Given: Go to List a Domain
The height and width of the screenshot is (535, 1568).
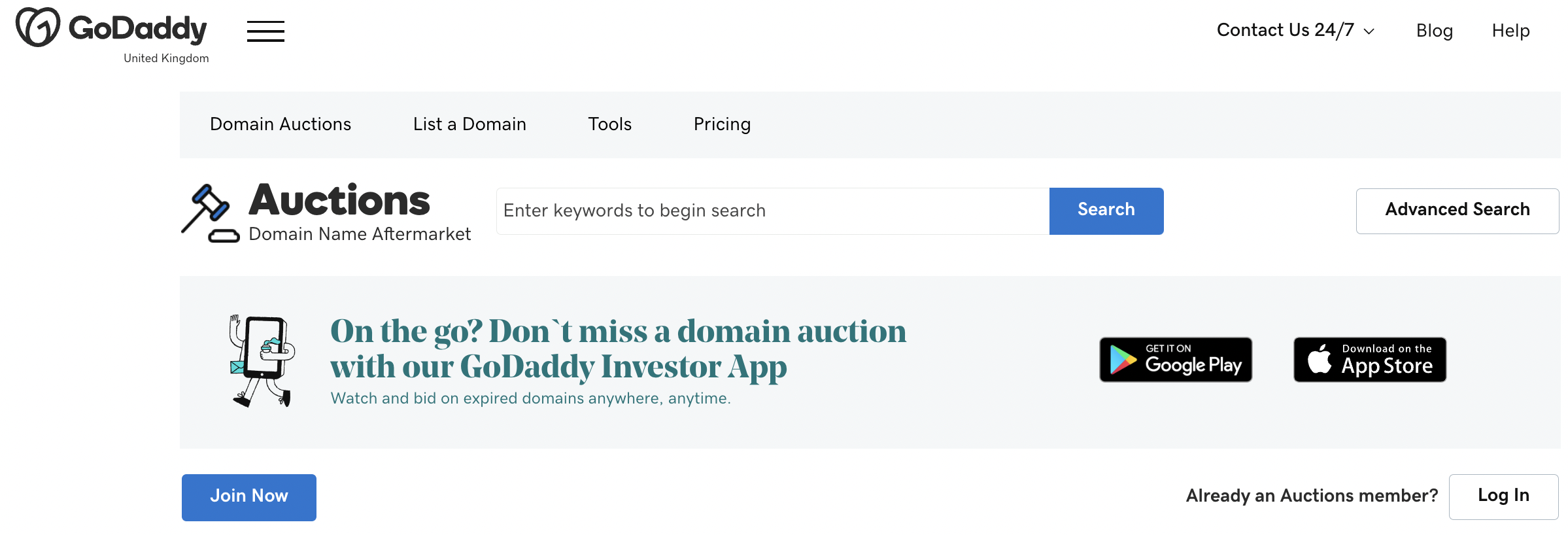Looking at the screenshot, I should (469, 124).
